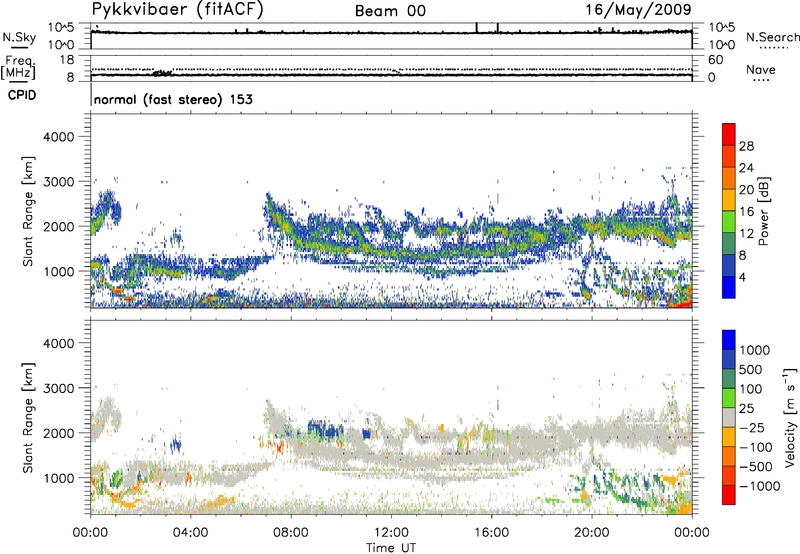This screenshot has height=554, width=800.
Task: Click the light green 12-16 dB swatch
Action: tap(729, 221)
